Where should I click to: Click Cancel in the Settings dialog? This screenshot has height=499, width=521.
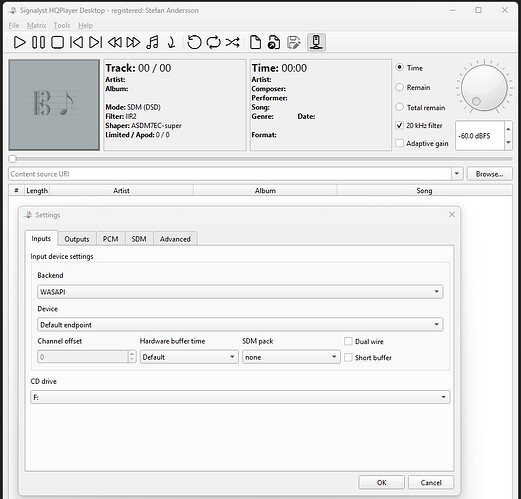tap(431, 482)
